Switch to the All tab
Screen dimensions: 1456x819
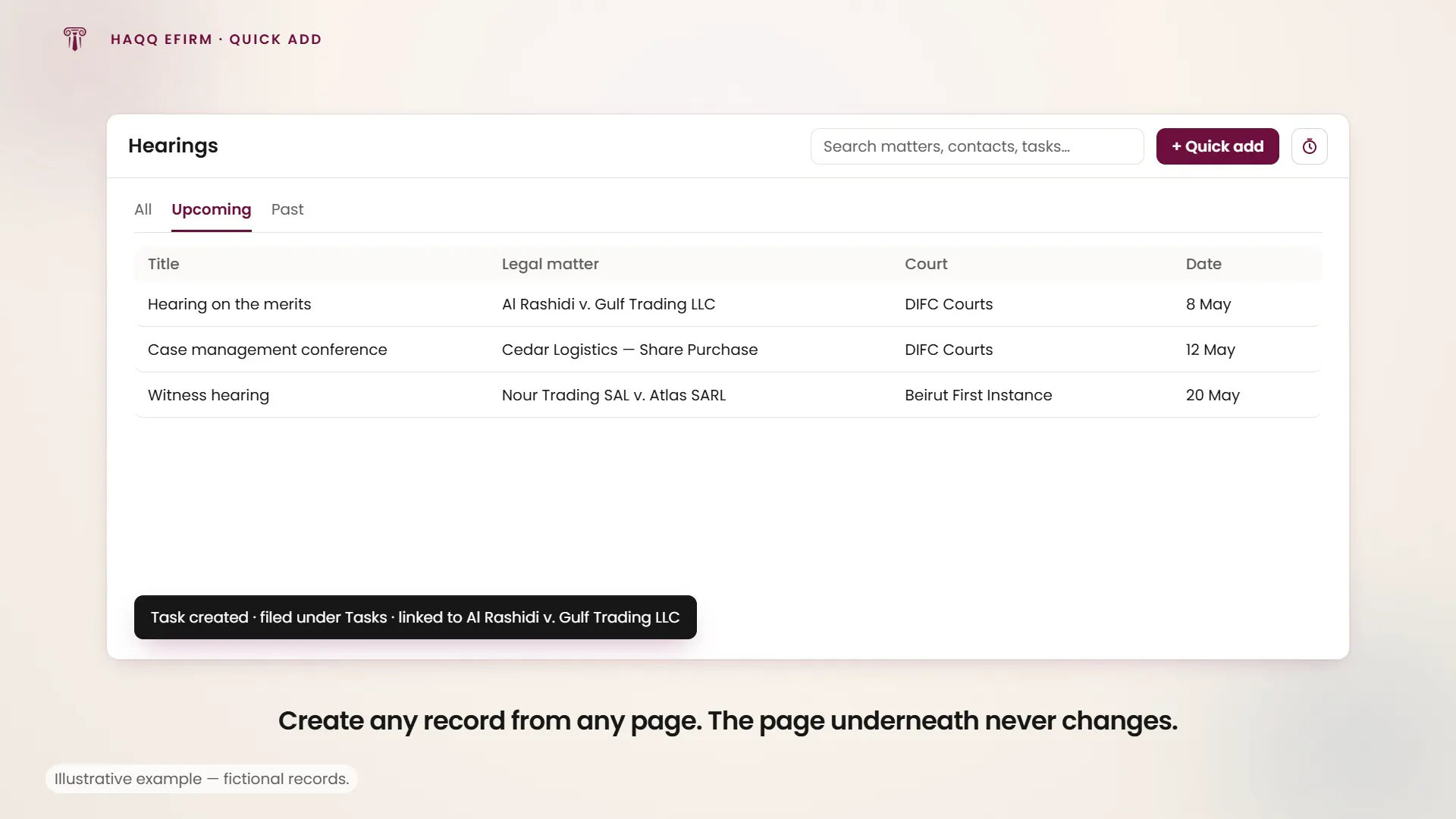[x=143, y=209]
